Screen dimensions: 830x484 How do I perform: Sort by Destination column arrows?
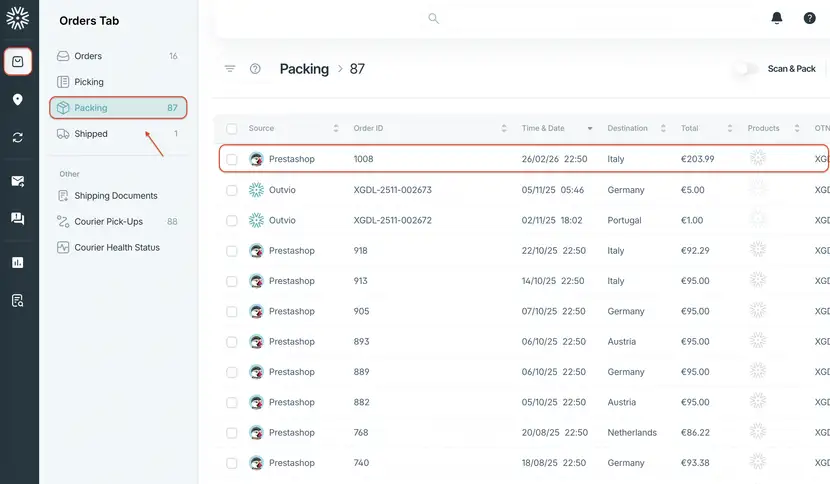[663, 128]
